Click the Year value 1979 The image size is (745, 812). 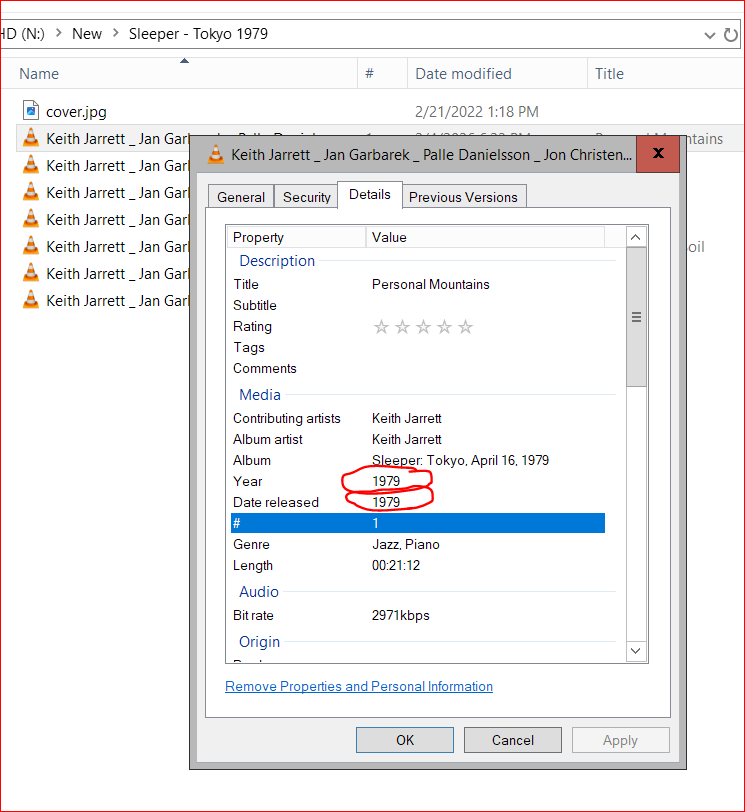coord(386,481)
